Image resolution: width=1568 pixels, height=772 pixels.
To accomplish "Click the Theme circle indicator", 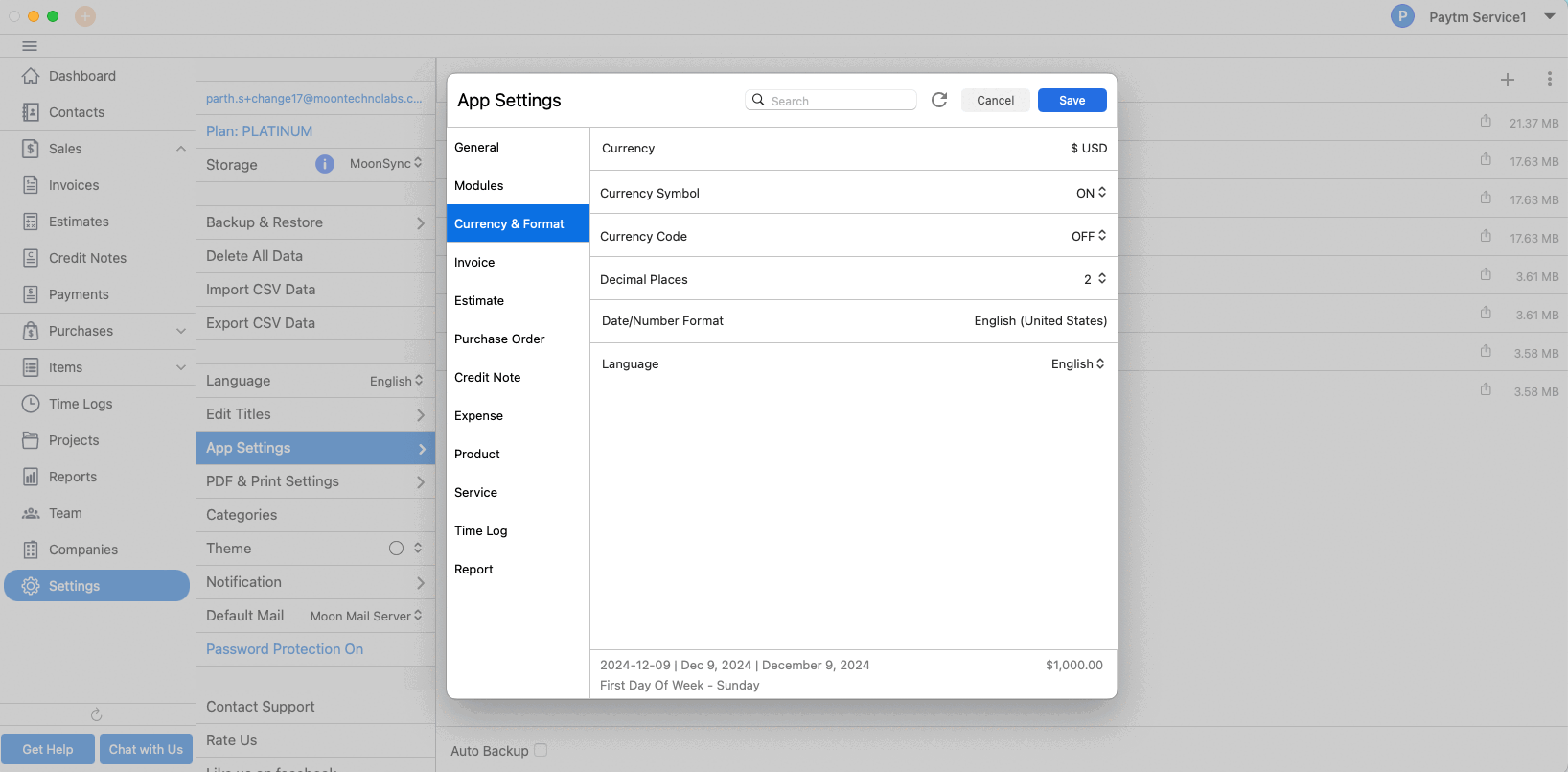I will coord(396,549).
